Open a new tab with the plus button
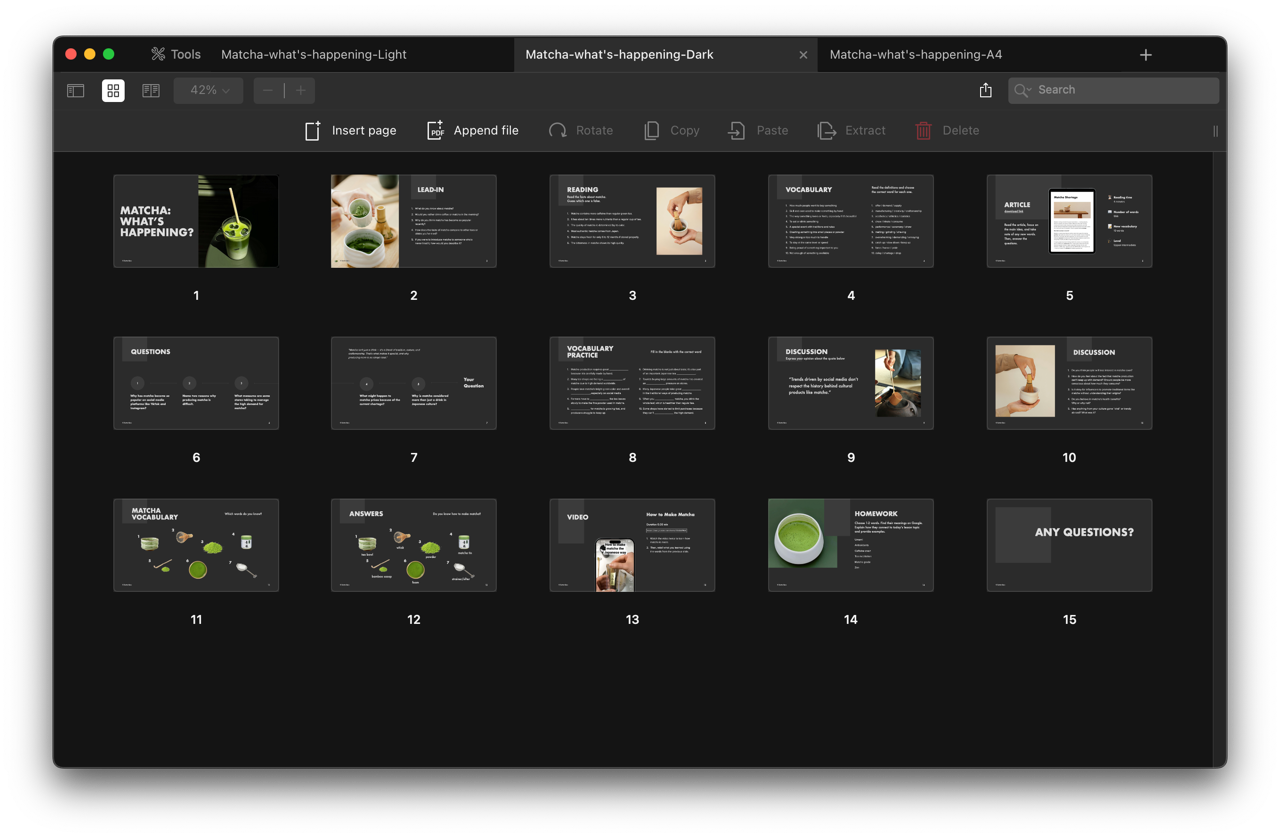1280x838 pixels. (1145, 54)
